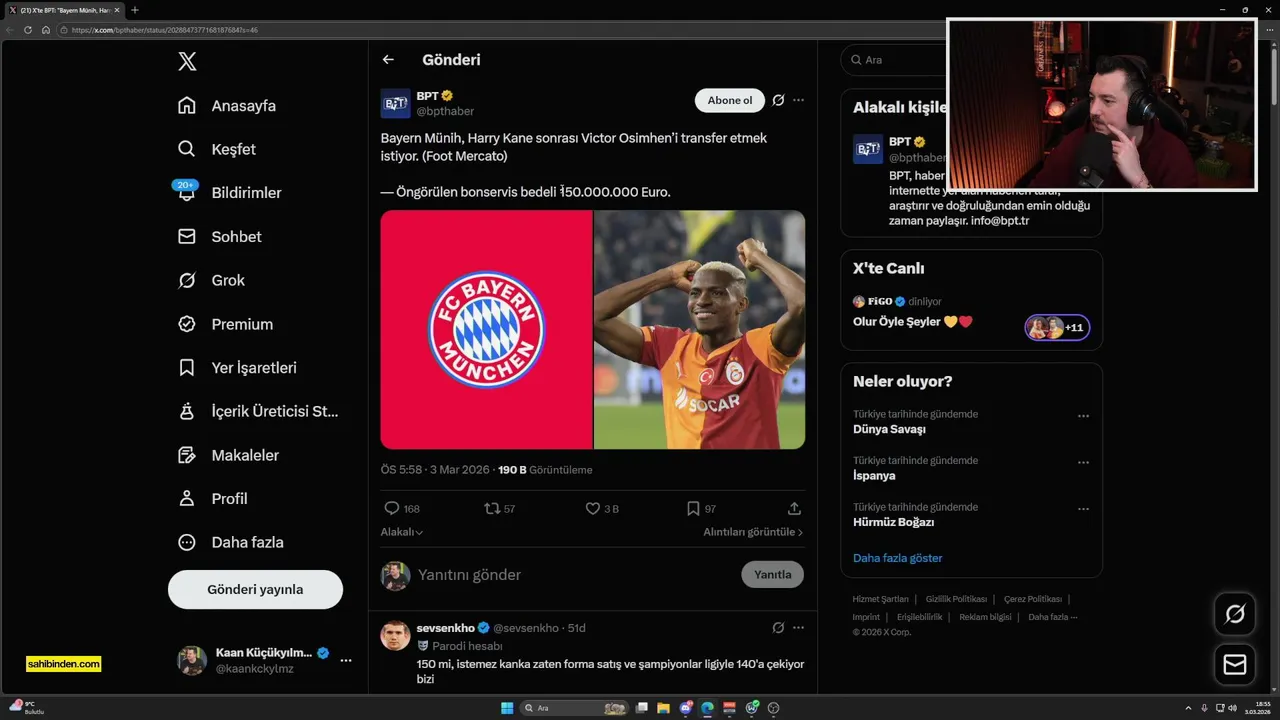Viewport: 1280px width, 720px height.
Task: Open İçerik Üreticisi Stüdyosu item
Action: coord(258,411)
